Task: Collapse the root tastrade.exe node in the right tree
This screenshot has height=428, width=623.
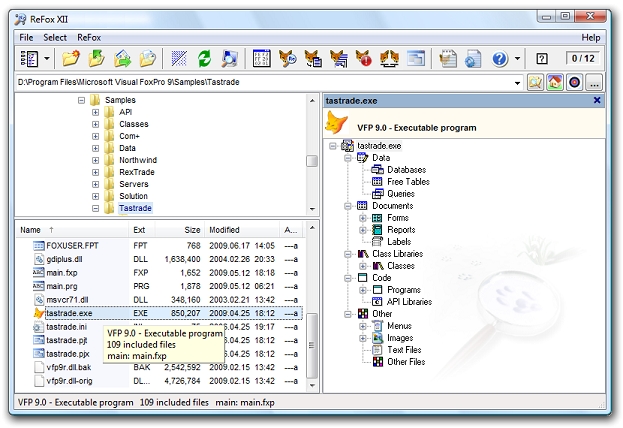Action: coord(333,146)
